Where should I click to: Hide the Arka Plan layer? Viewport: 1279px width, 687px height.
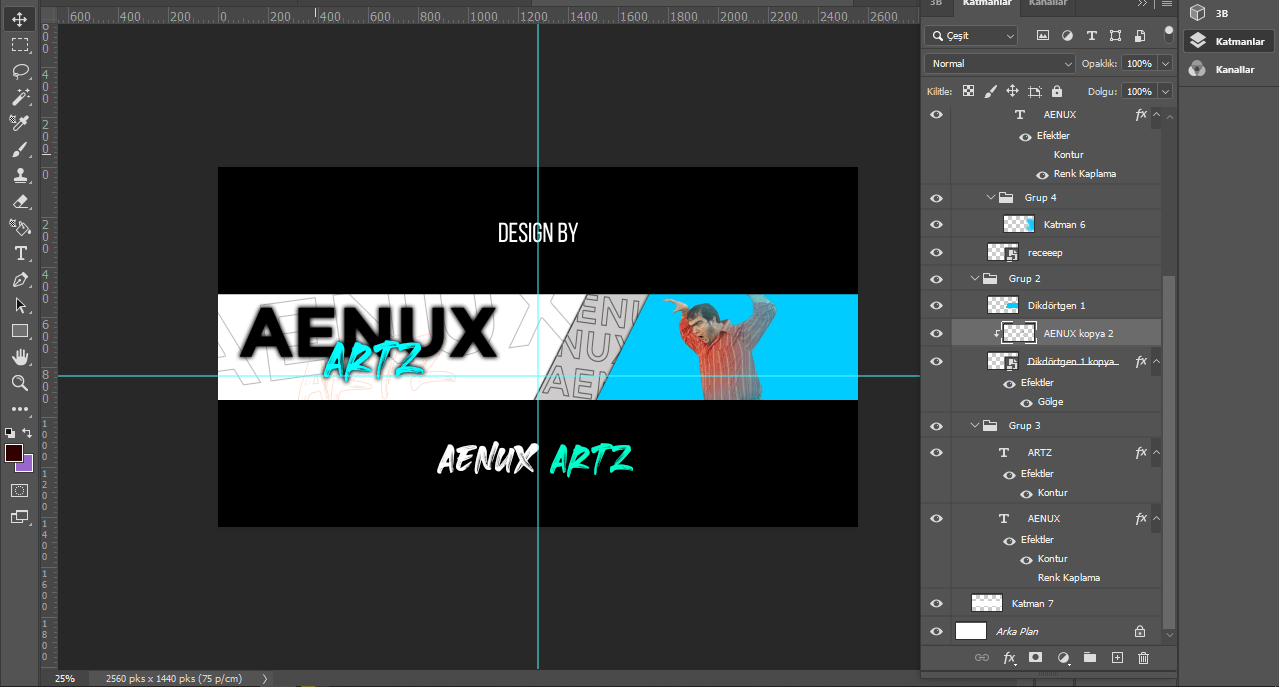click(x=936, y=631)
